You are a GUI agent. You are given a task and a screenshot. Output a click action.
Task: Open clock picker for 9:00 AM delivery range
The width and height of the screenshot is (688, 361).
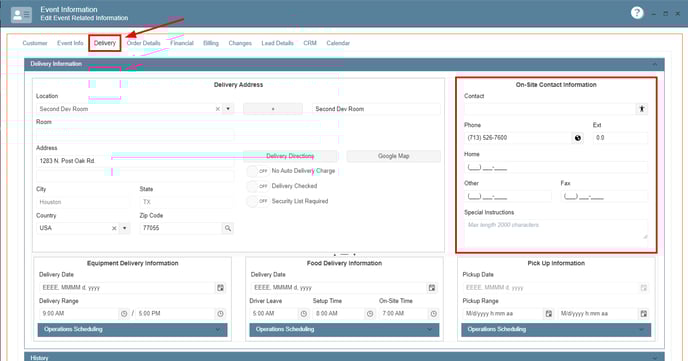click(x=124, y=314)
